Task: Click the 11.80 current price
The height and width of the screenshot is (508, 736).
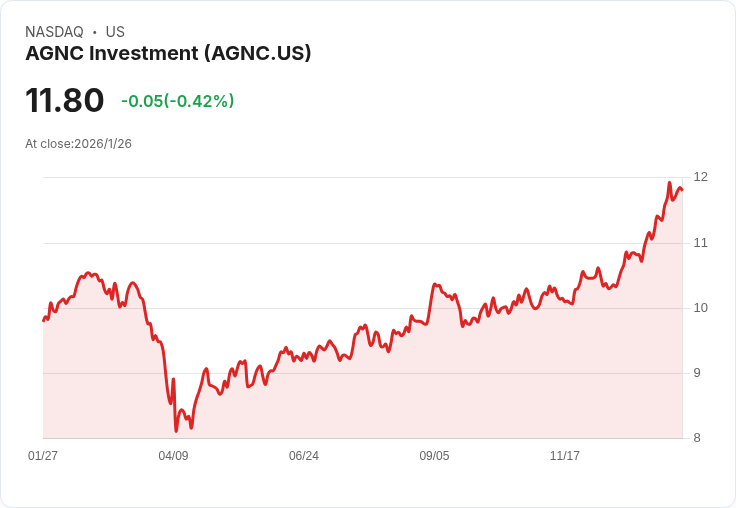Action: click(x=65, y=100)
